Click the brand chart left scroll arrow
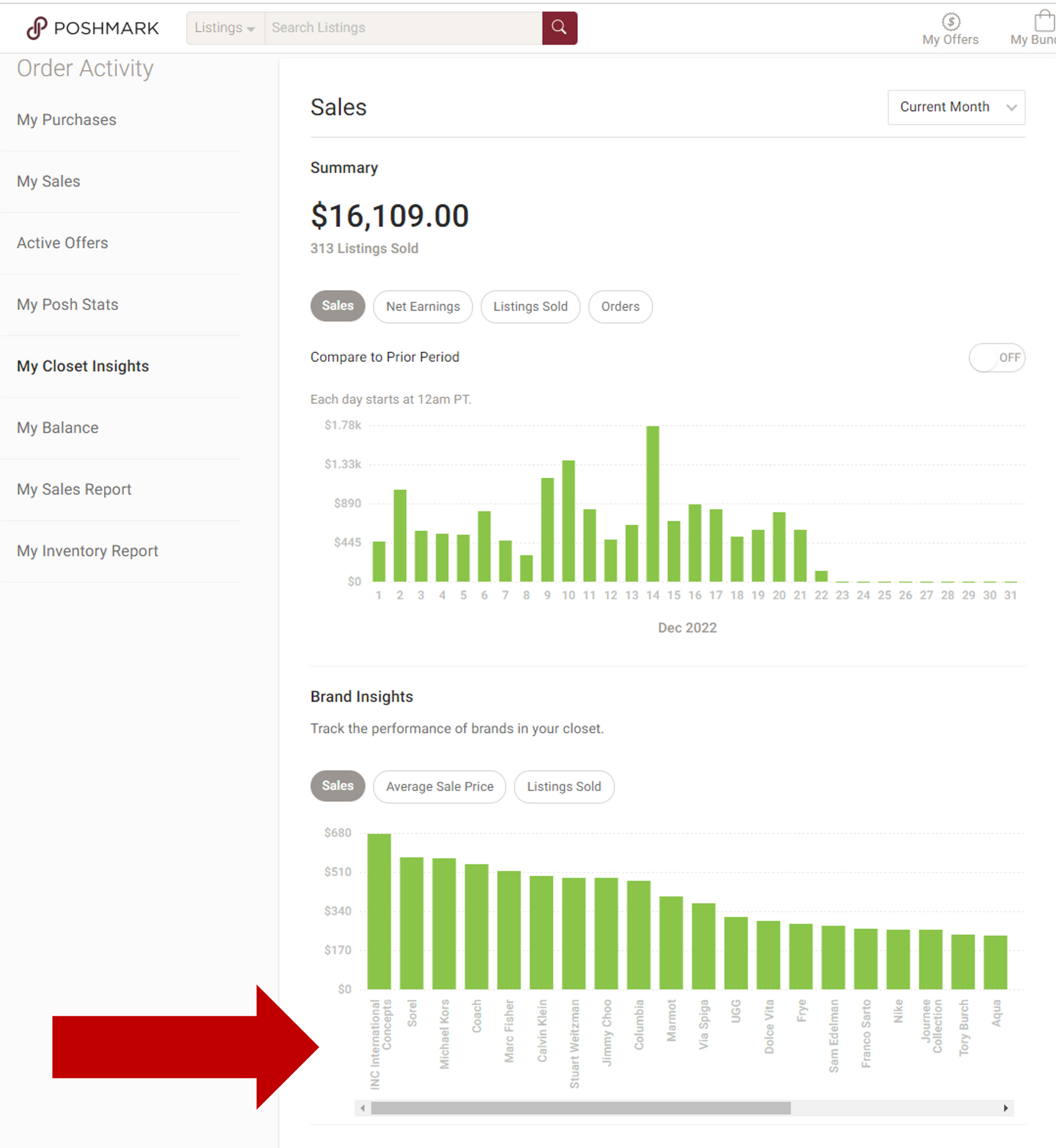This screenshot has height=1148, width=1056. [362, 1108]
